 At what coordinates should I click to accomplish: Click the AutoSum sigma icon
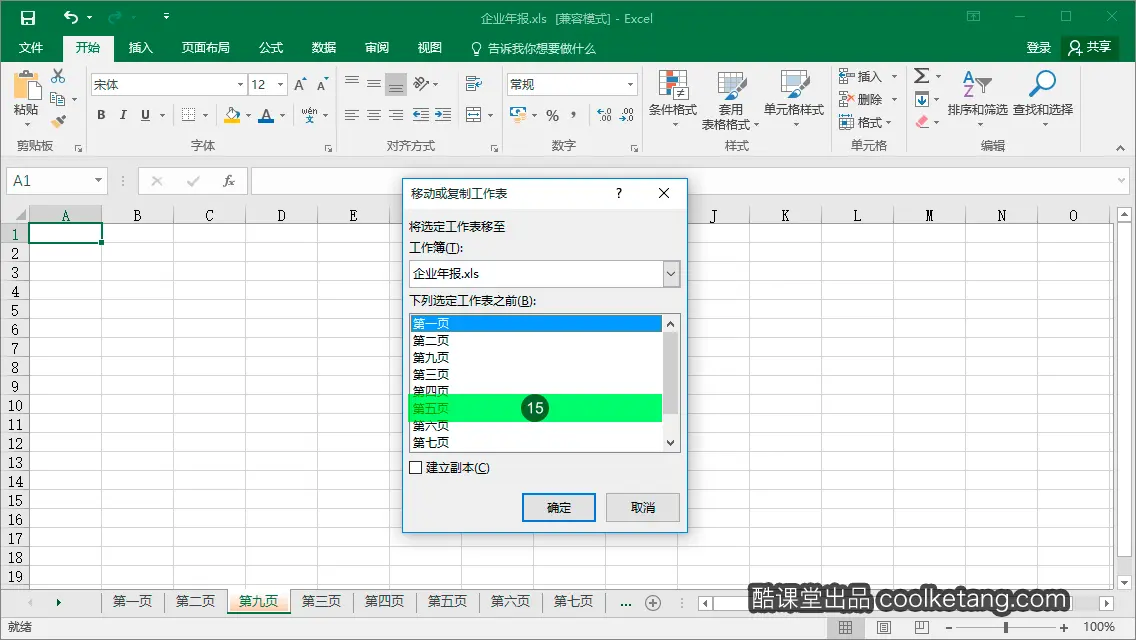922,76
